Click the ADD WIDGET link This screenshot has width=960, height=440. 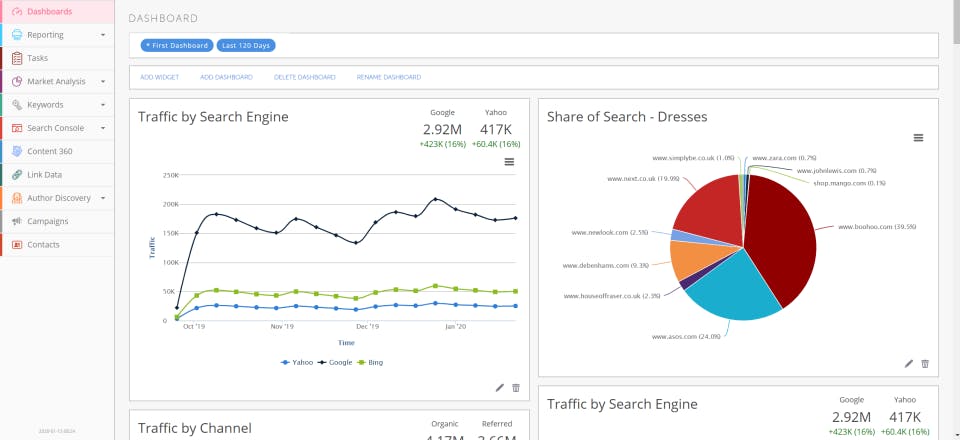160,77
